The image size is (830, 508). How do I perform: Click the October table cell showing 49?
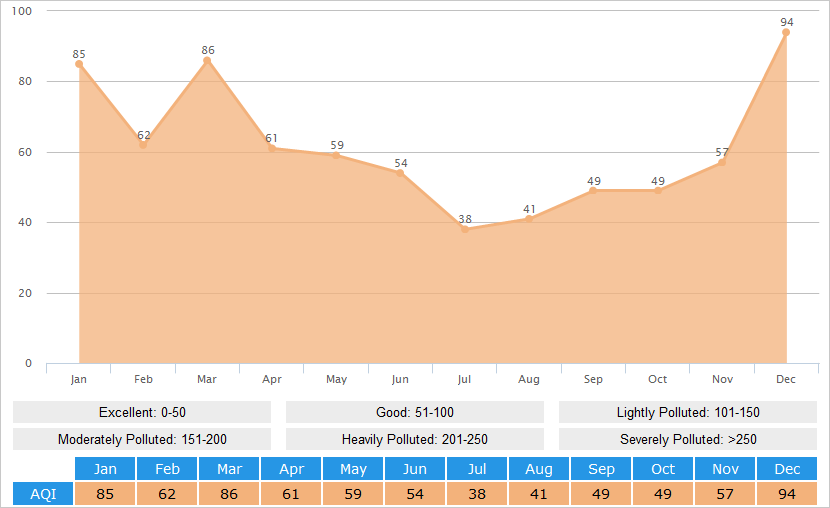point(663,494)
